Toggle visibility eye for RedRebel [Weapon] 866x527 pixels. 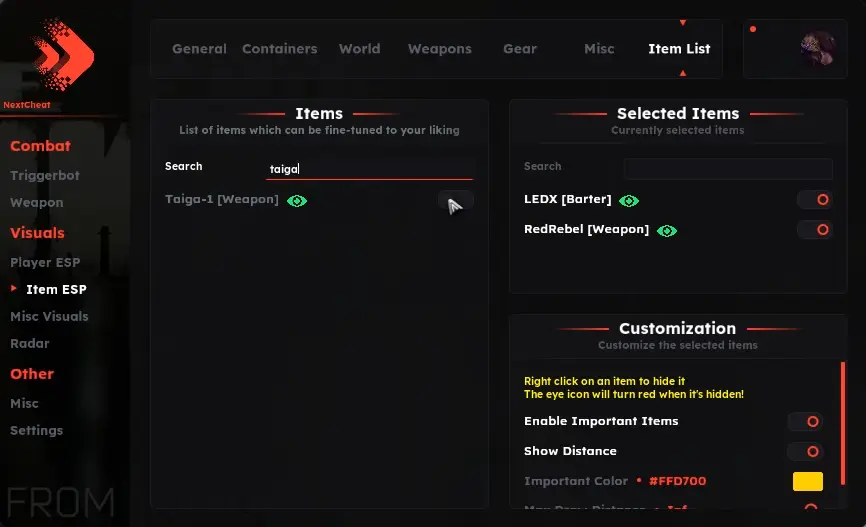click(x=667, y=230)
